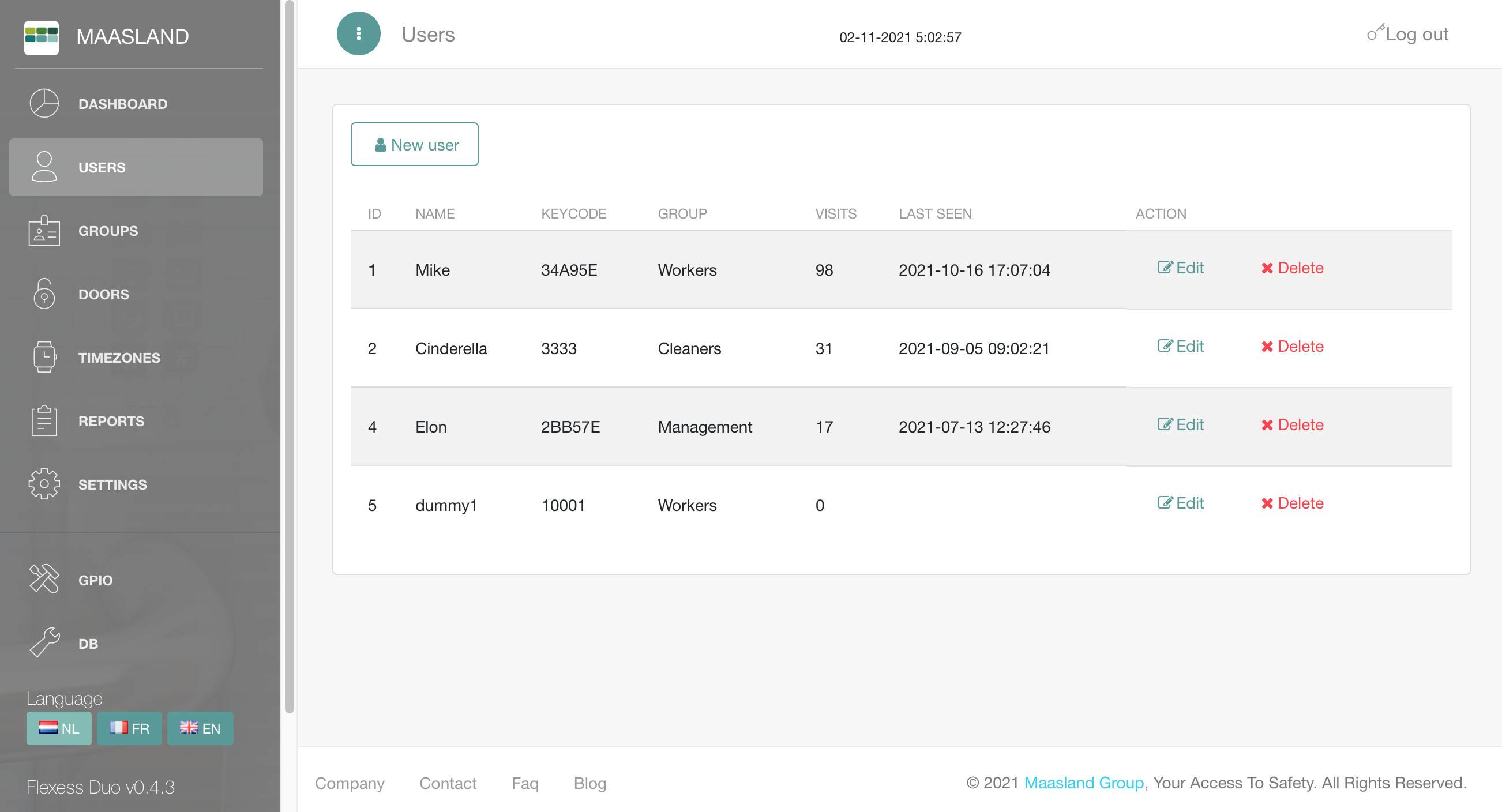Delete the dummy1 user
This screenshot has height=812, width=1502.
coord(1292,503)
